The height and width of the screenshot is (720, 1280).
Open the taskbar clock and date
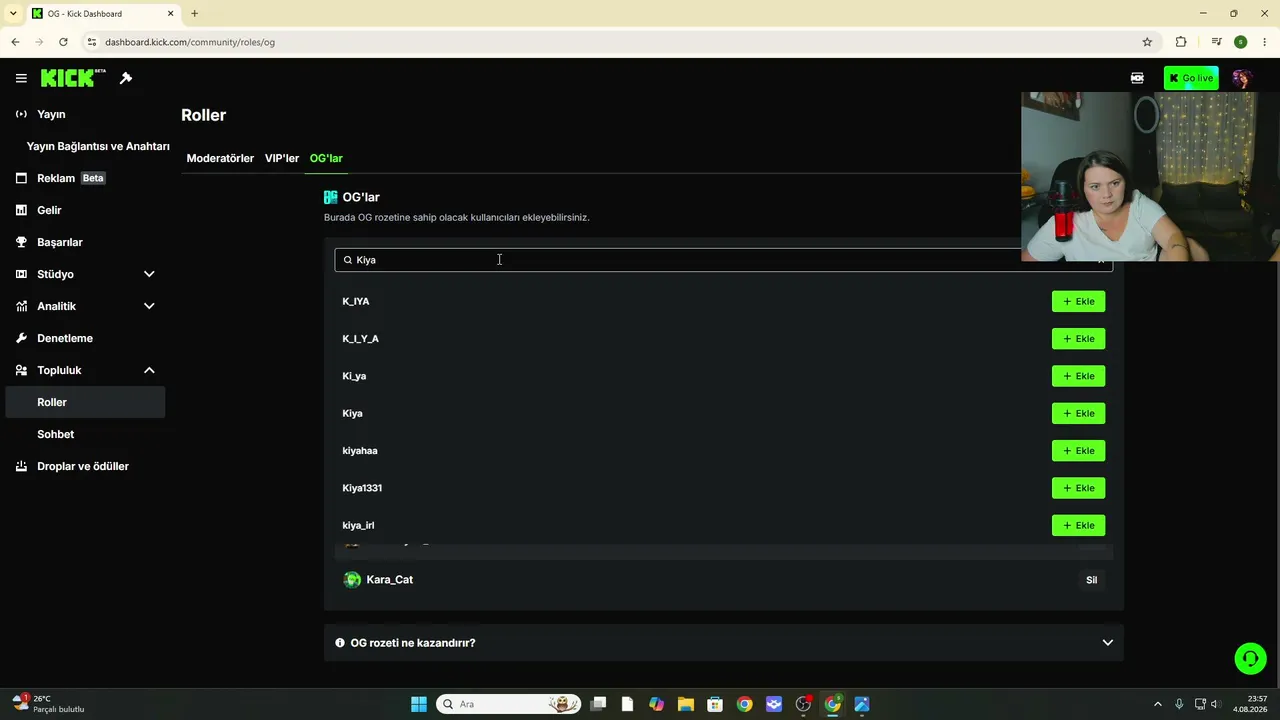[1249, 704]
